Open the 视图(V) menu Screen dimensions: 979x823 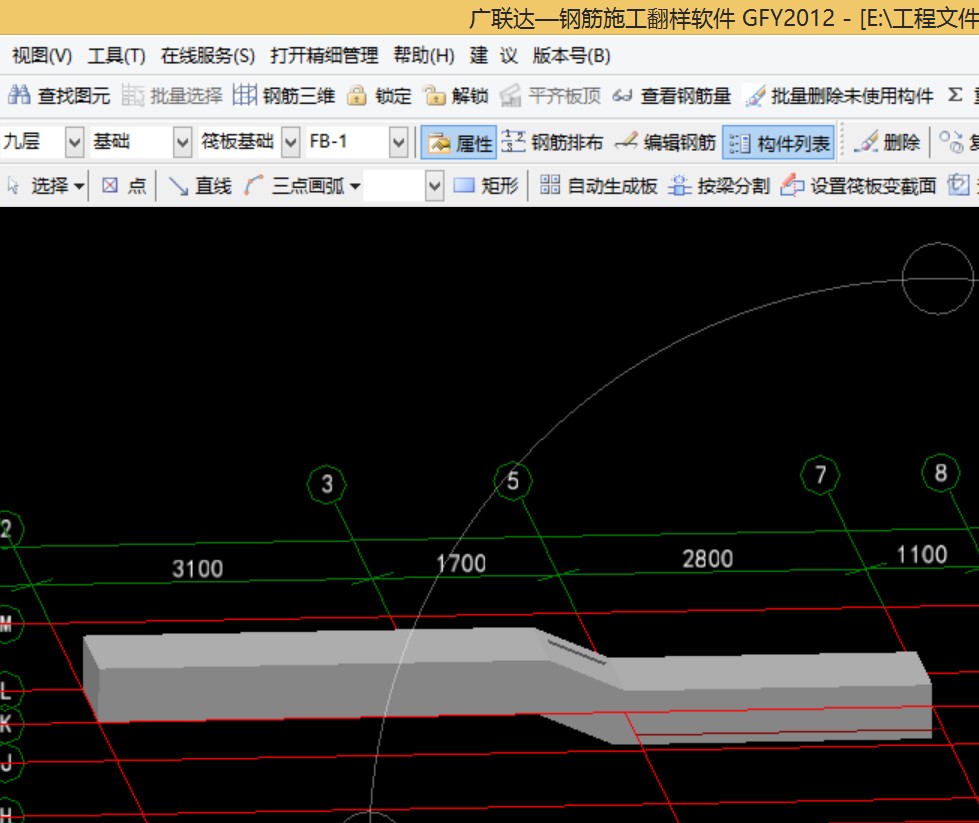tap(42, 56)
